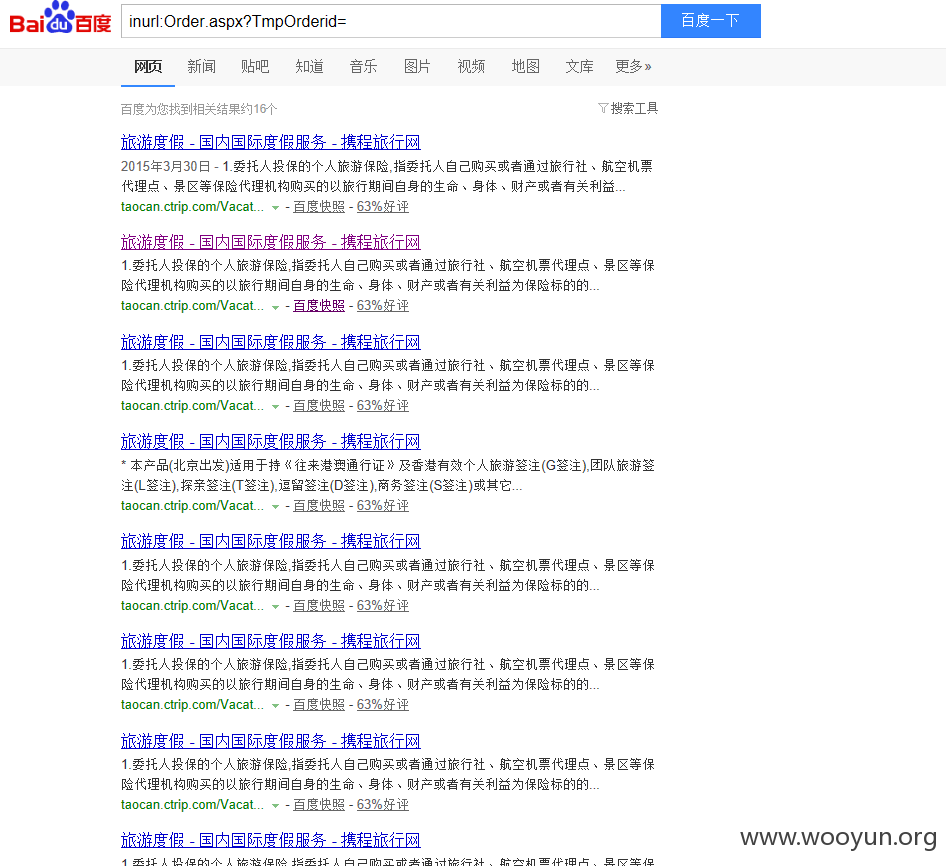This screenshot has height=866, width=946.
Task: Open the visited purple second result title
Action: tap(270, 243)
